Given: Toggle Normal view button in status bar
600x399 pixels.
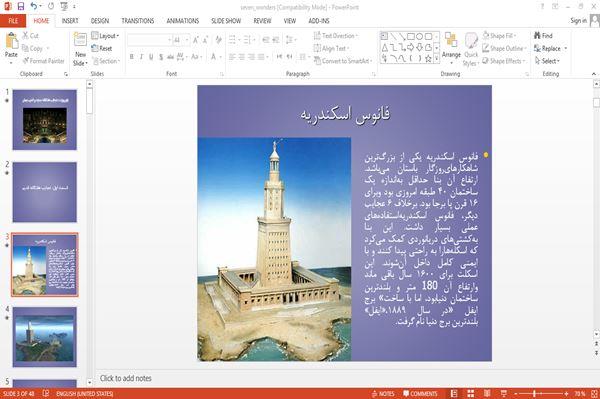Looking at the screenshot, I should [x=454, y=394].
